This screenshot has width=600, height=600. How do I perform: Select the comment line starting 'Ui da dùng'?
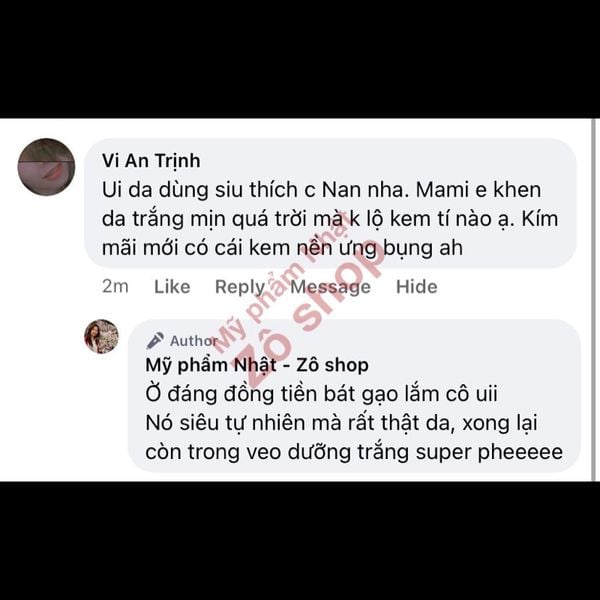321,190
